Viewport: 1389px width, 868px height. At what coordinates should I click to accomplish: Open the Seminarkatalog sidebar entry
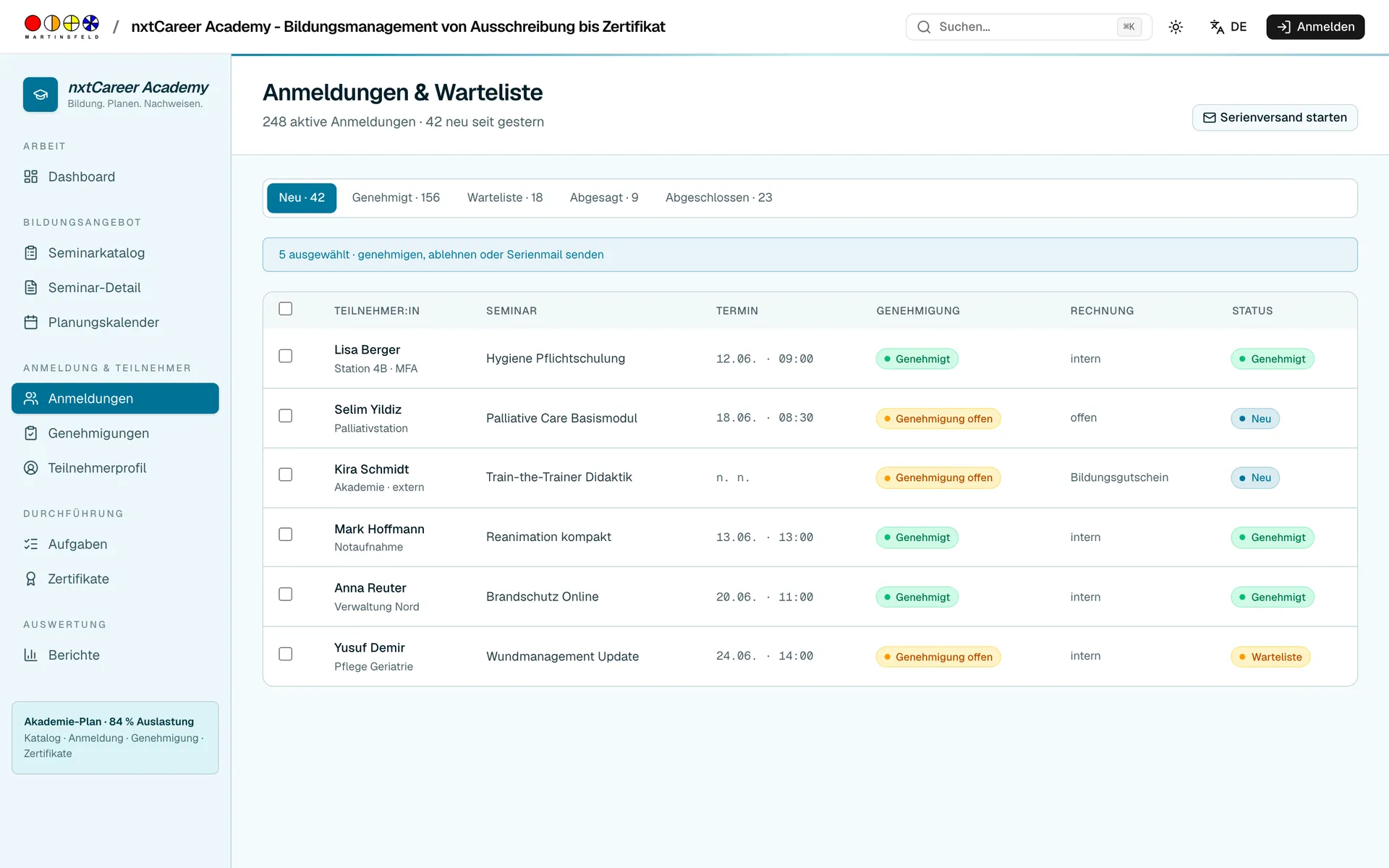115,253
